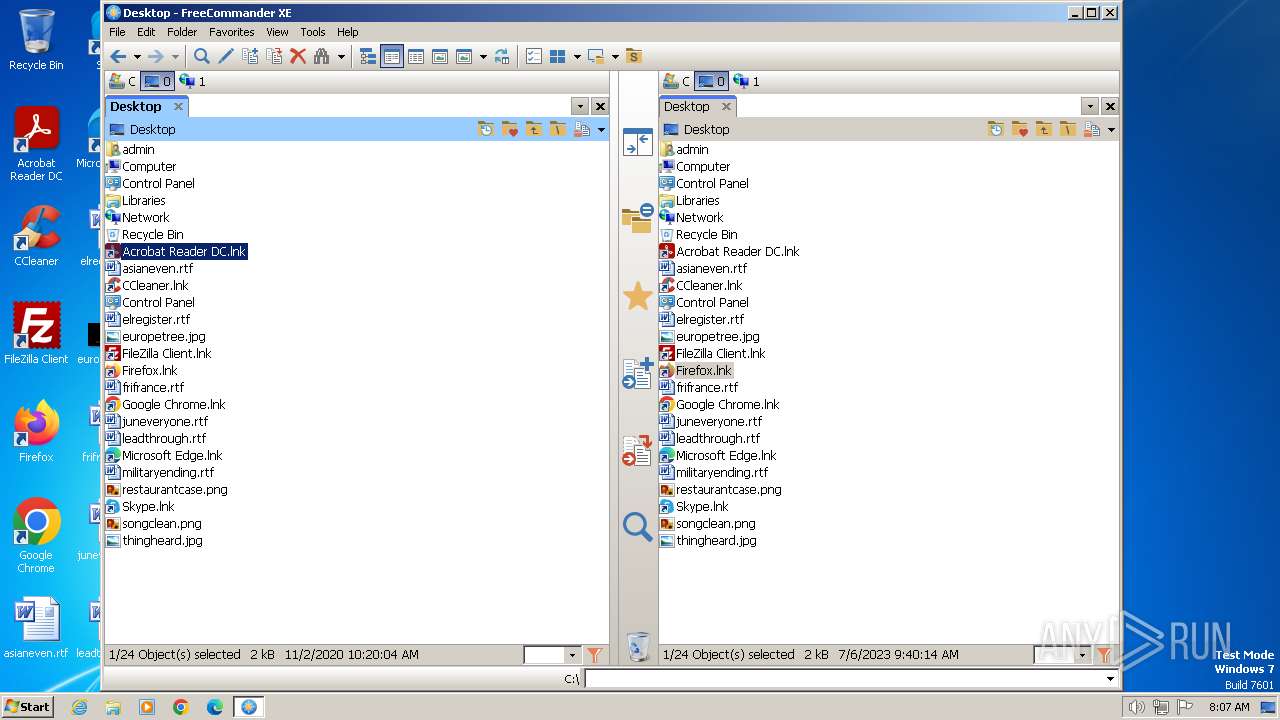Image resolution: width=1280 pixels, height=720 pixels.
Task: Click left panel history folder icon
Action: pos(486,129)
